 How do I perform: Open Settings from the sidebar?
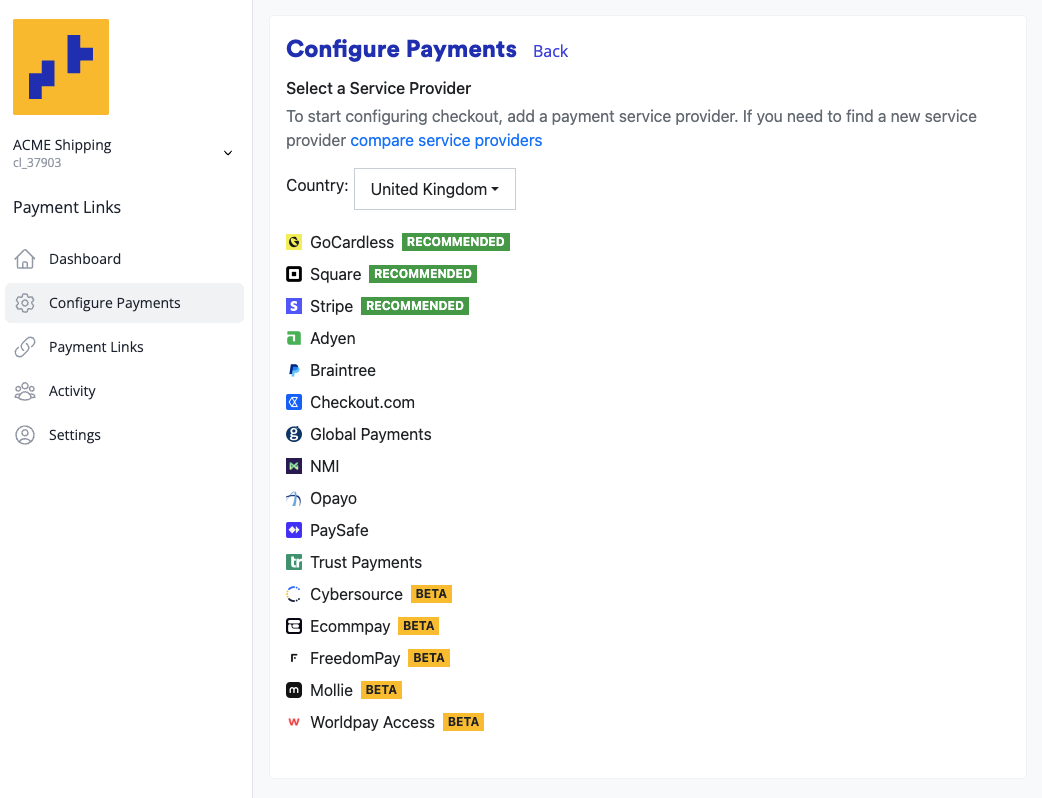coord(75,435)
